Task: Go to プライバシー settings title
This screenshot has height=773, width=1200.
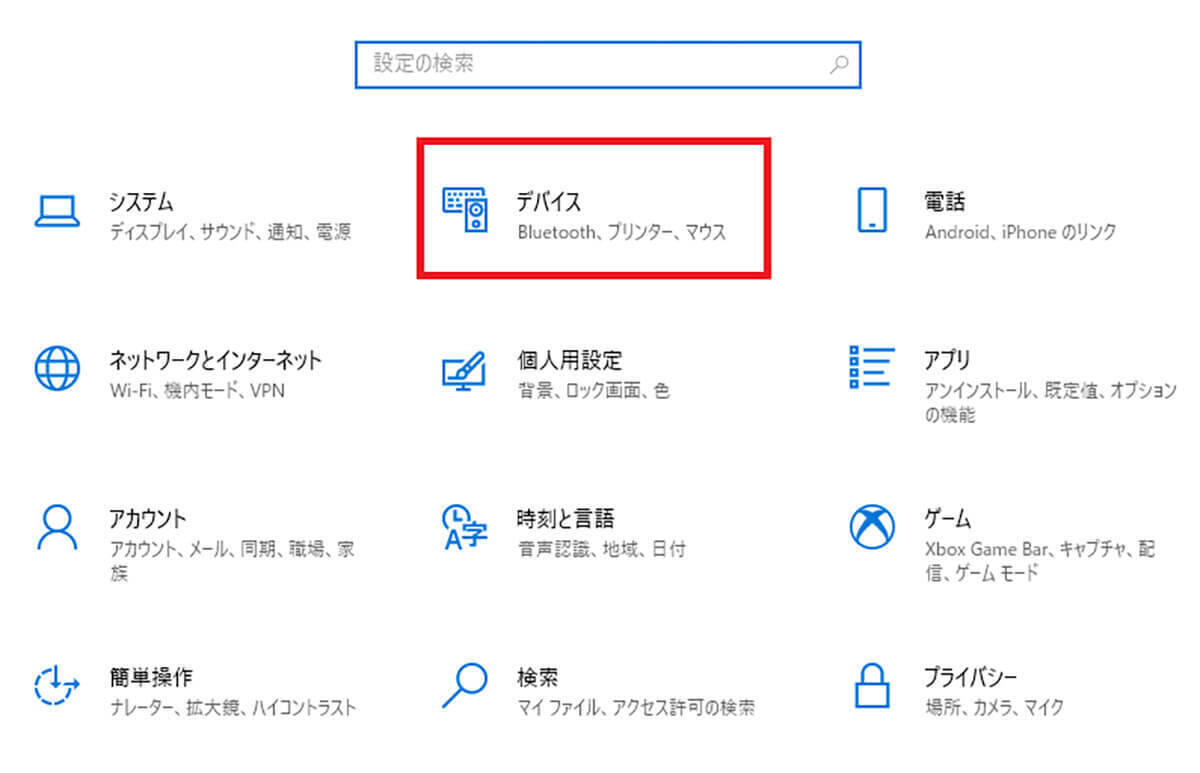Action: [970, 677]
